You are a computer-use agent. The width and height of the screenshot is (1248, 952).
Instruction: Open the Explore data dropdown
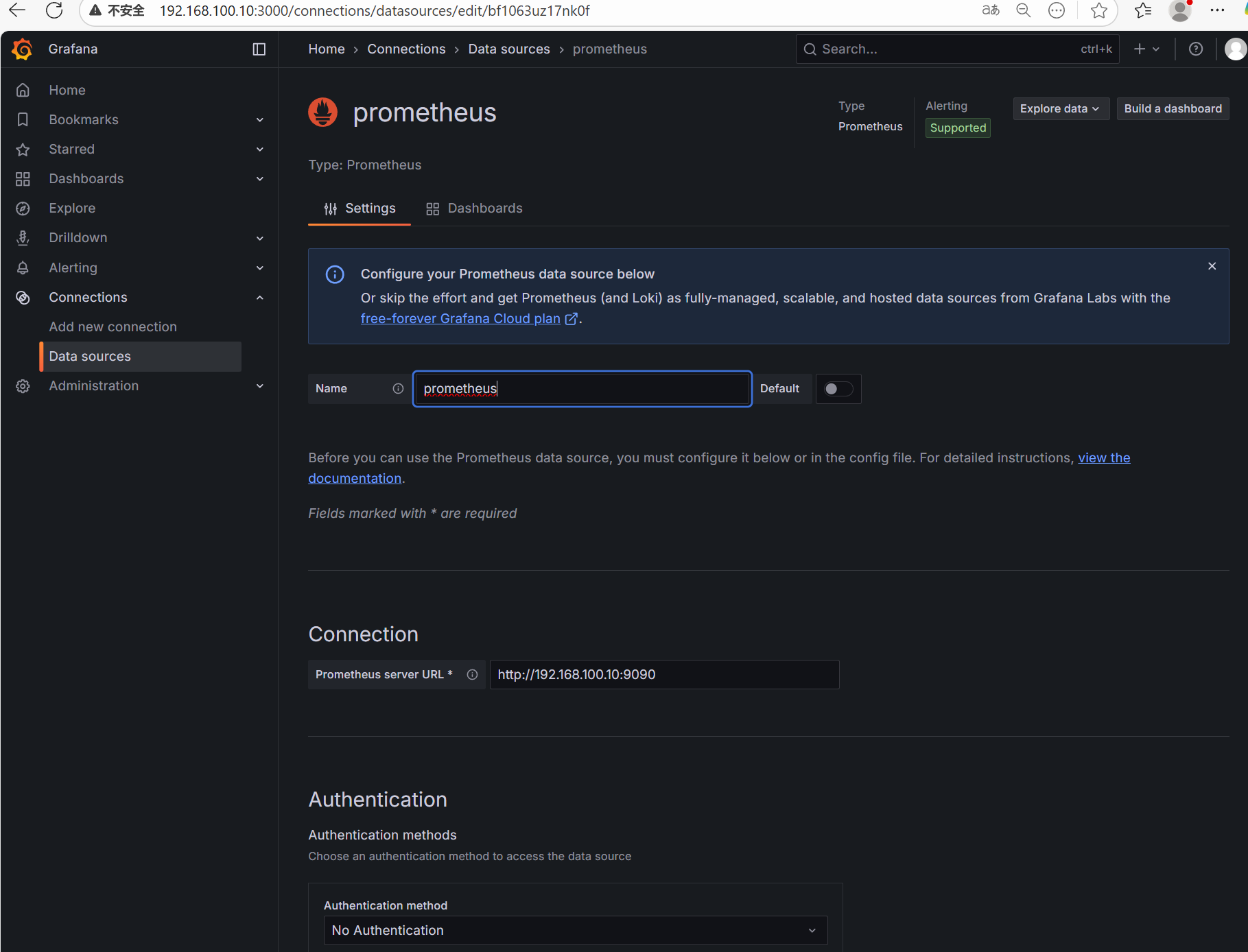pyautogui.click(x=1061, y=108)
